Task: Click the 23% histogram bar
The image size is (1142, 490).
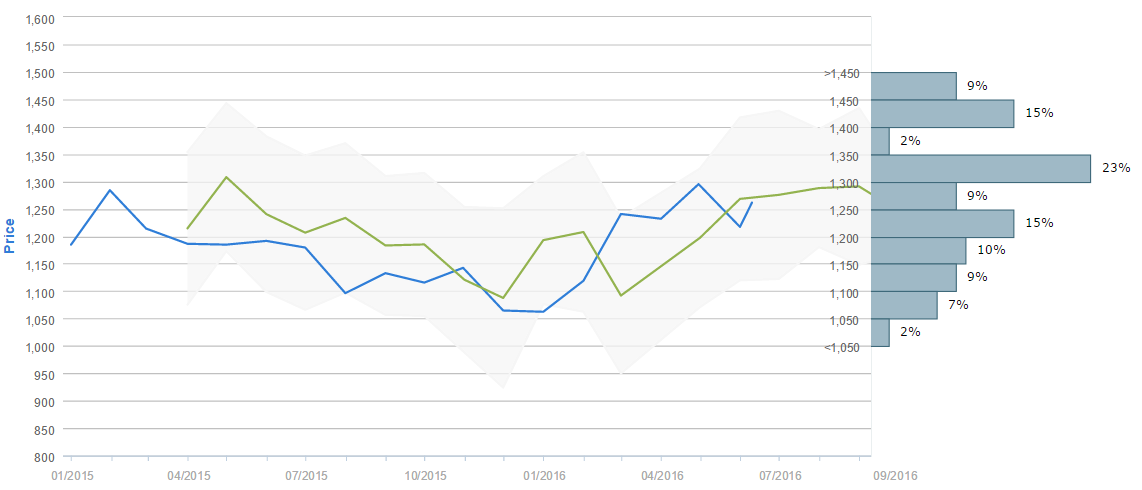Action: tap(980, 168)
